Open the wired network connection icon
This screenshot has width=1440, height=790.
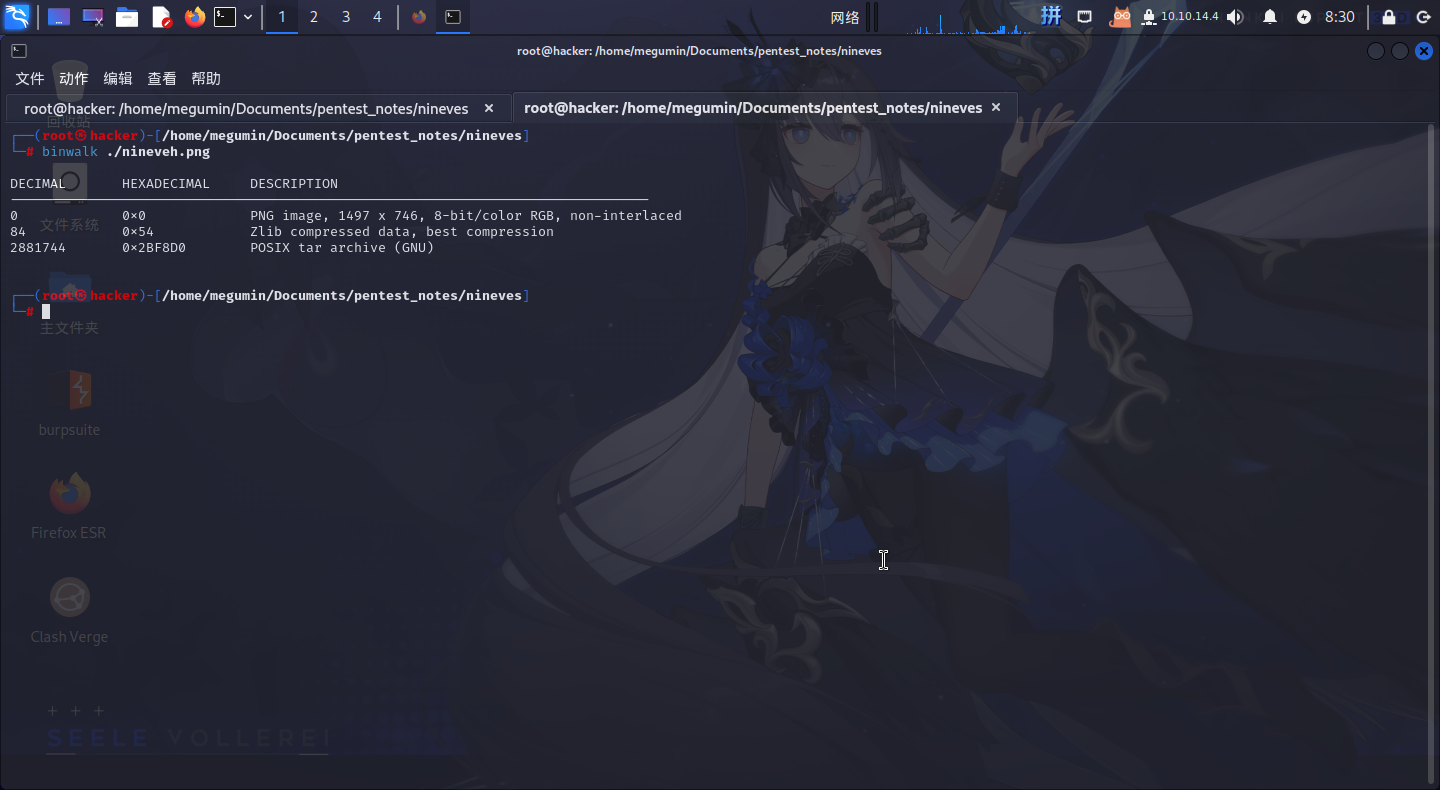point(1085,17)
